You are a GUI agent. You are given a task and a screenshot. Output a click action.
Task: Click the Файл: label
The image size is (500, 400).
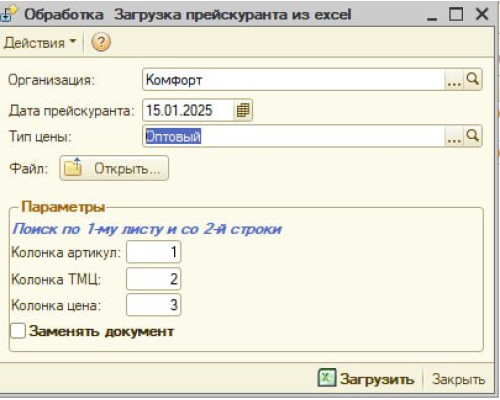click(x=29, y=168)
